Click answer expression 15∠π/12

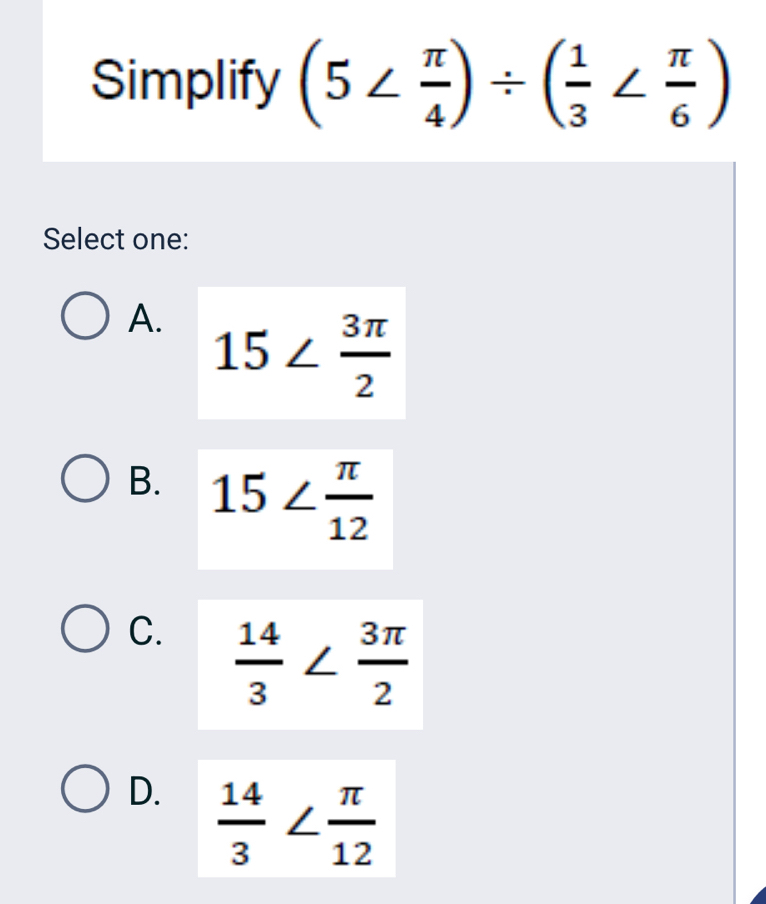[x=295, y=509]
